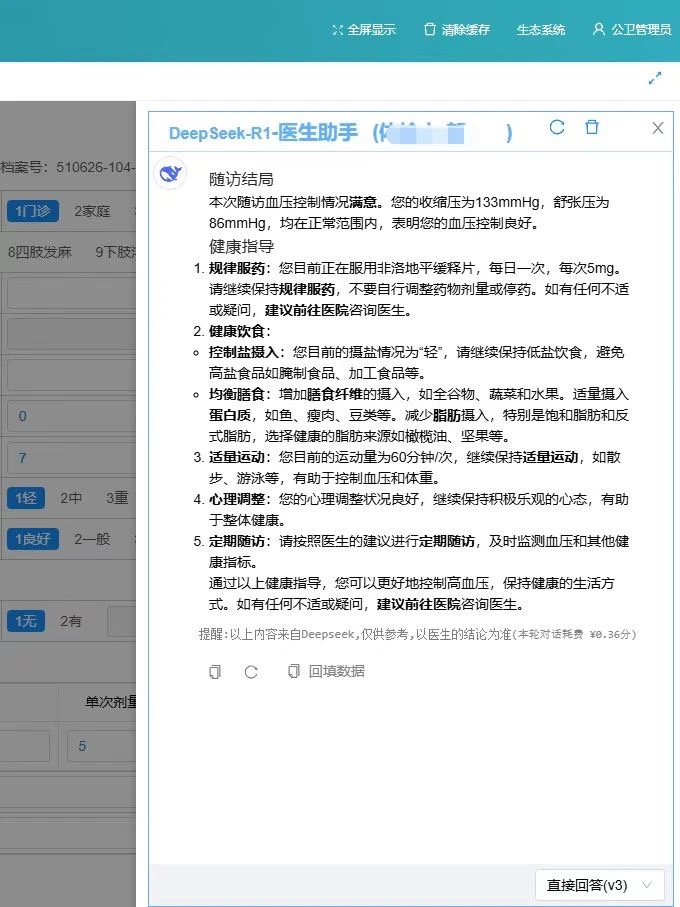The width and height of the screenshot is (680, 907).
Task: Copy the AI response text
Action: click(214, 672)
